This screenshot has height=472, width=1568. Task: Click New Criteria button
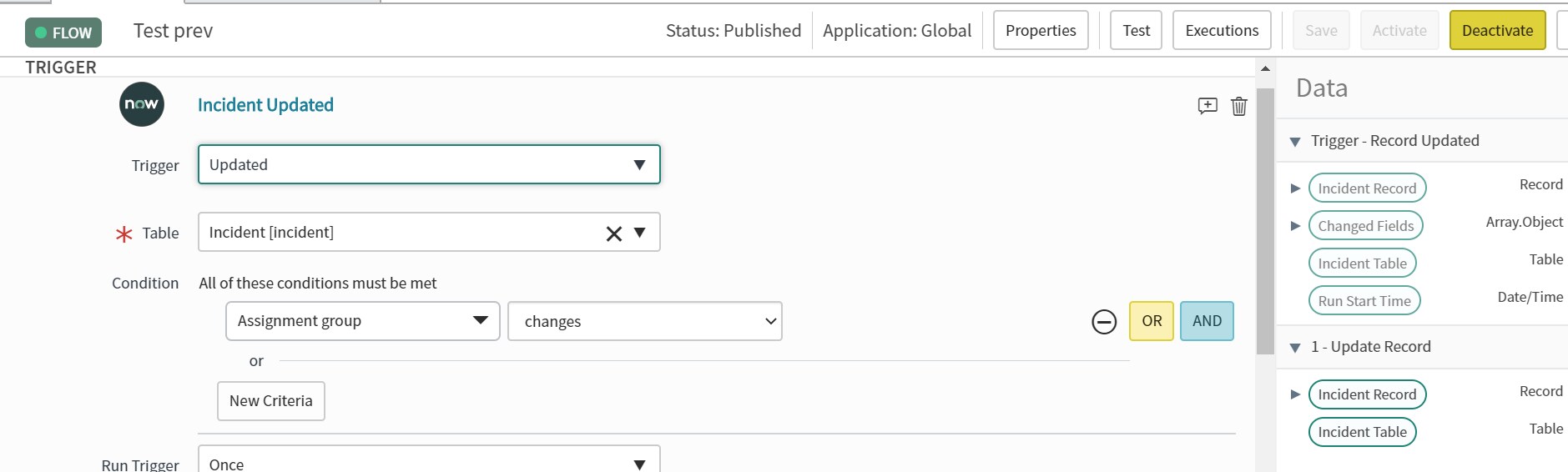point(271,401)
